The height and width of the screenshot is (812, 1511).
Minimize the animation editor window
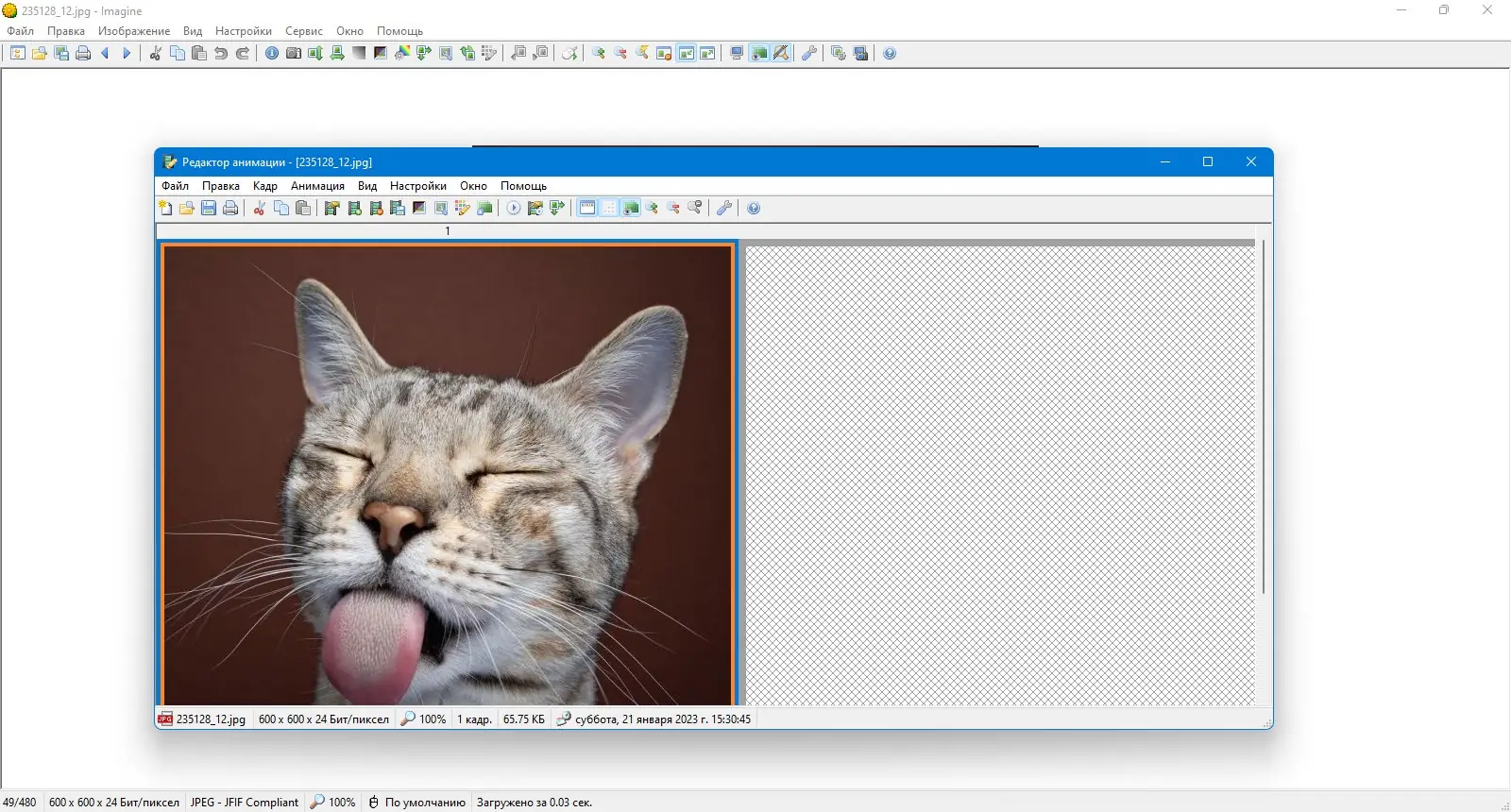(x=1165, y=161)
